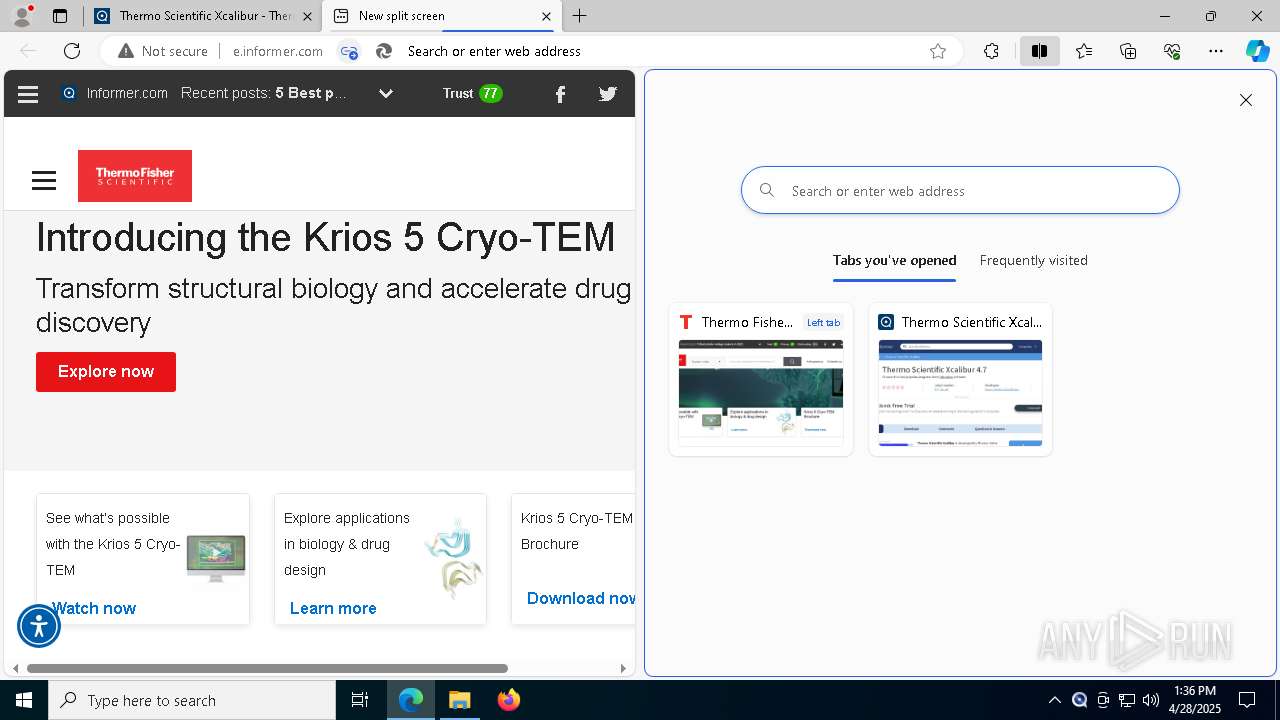Screen dimensions: 1280x720
Task: Open the recent post 5 Best p… link
Action: 311,93
